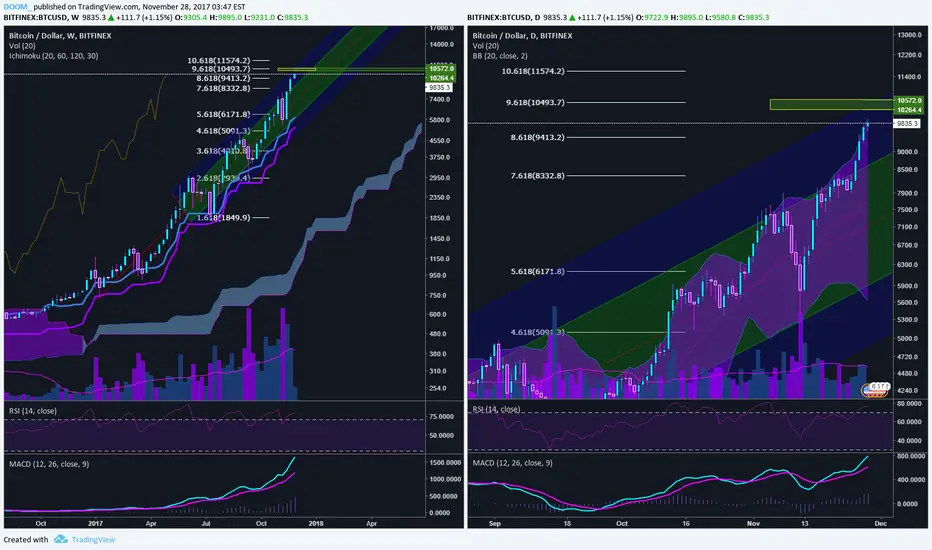Select the 9.618(10493.7) Fib label on weekly chart
This screenshot has height=550, width=932.
point(221,69)
